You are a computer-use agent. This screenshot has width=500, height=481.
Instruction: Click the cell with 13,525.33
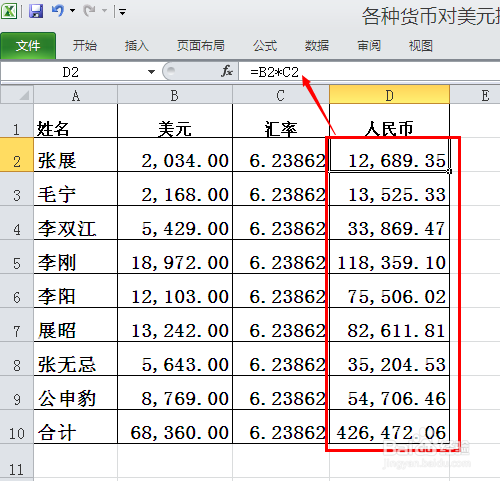pyautogui.click(x=389, y=189)
